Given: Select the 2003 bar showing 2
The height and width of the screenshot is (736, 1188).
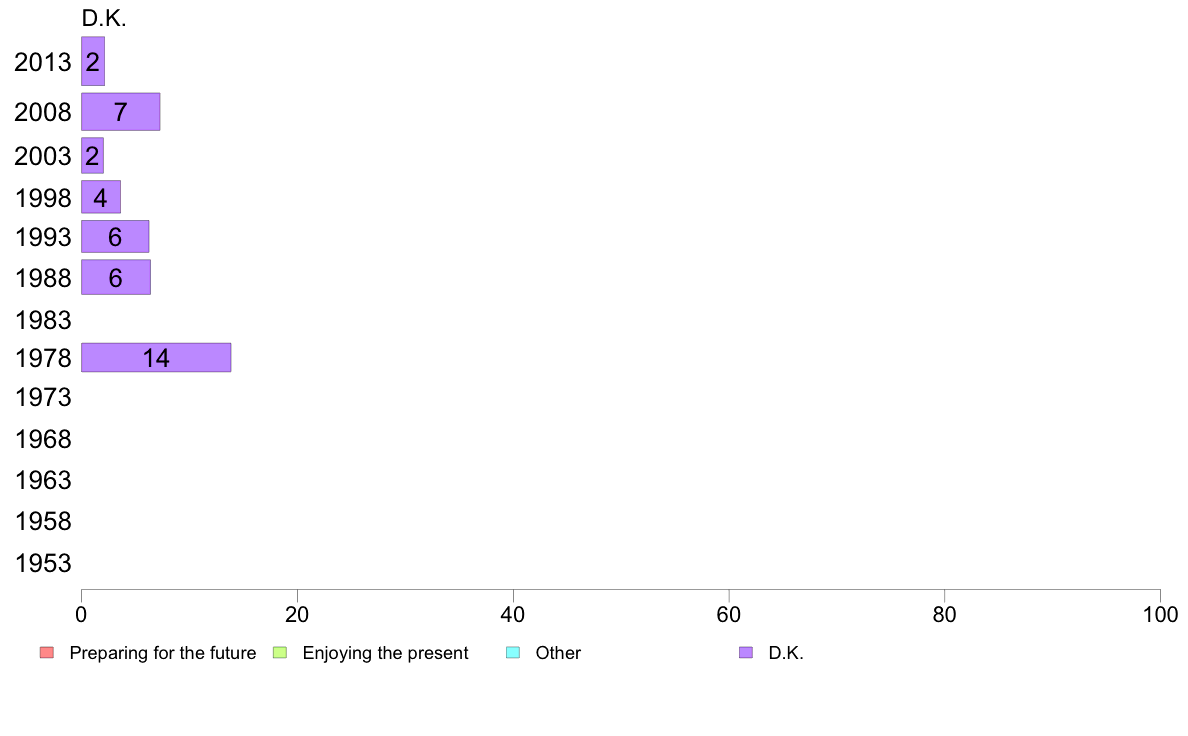Looking at the screenshot, I should coord(92,155).
